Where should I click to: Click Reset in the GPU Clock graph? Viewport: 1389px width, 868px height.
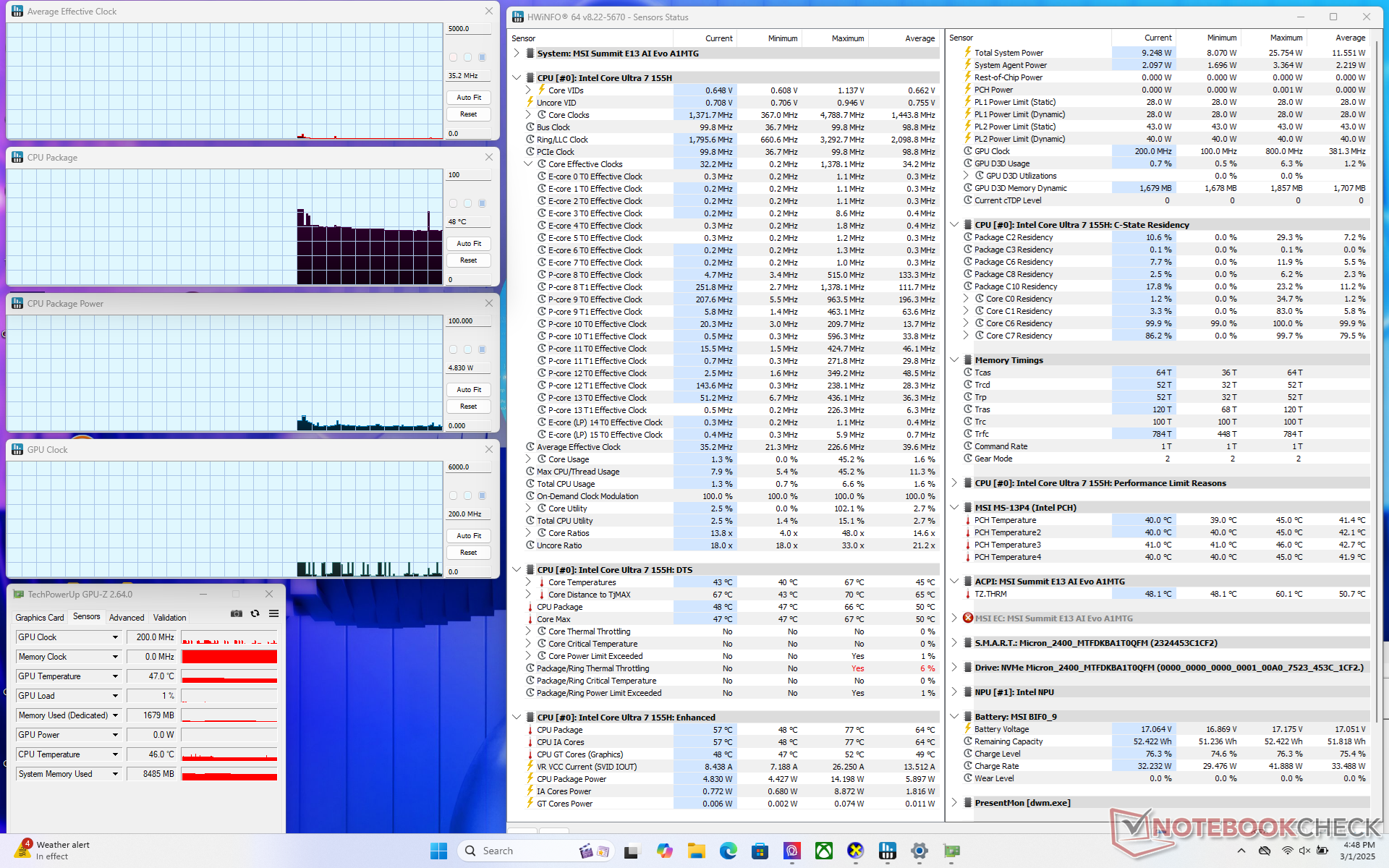pos(469,553)
